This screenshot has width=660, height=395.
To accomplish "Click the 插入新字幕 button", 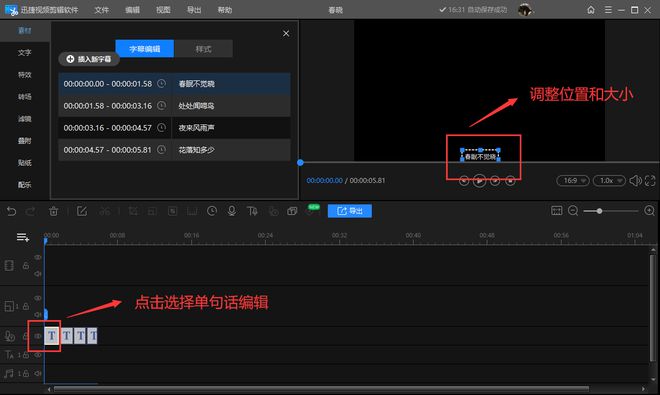I will click(x=89, y=59).
